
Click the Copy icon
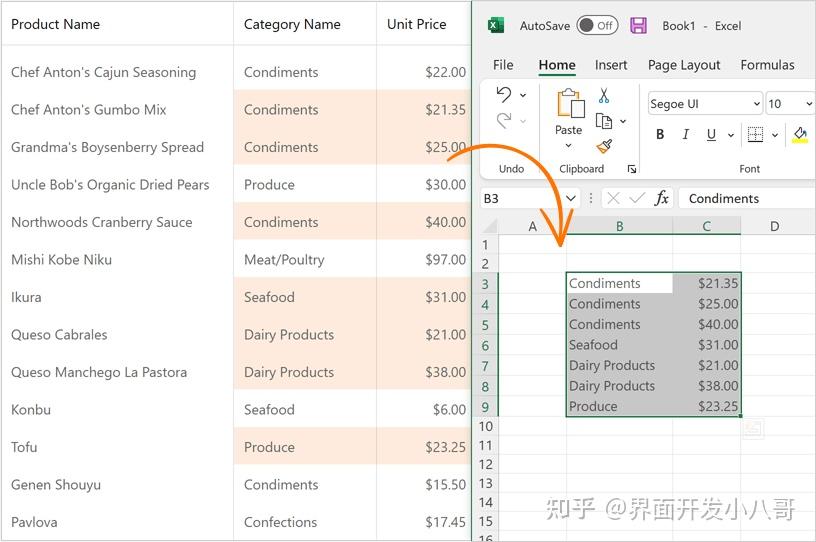[604, 121]
